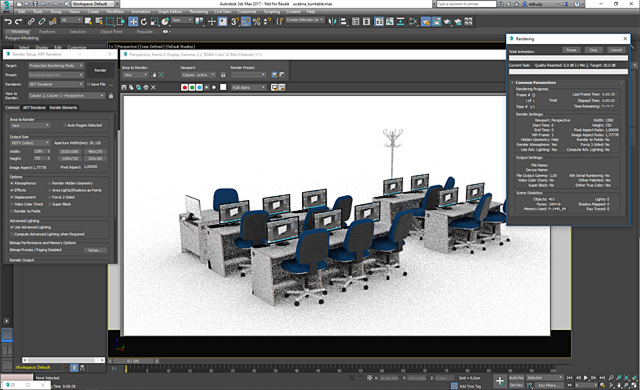This screenshot has width=640, height=390.
Task: Toggle the red channel button
Action: tap(184, 87)
